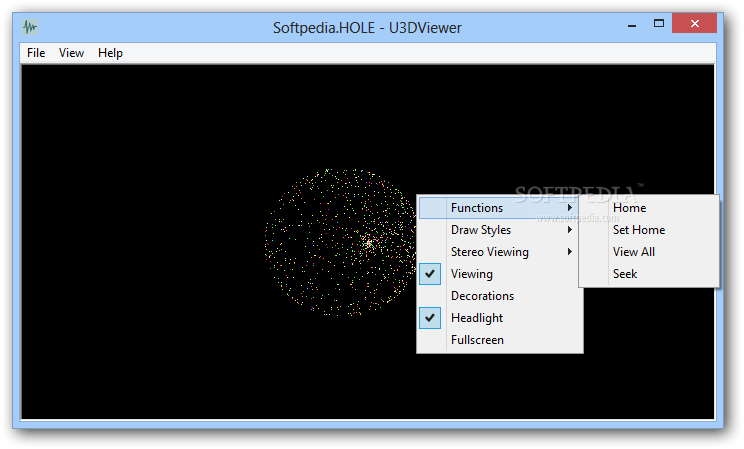Viewport: 744px width, 449px height.
Task: Select Set Home in the submenu
Action: 649,230
